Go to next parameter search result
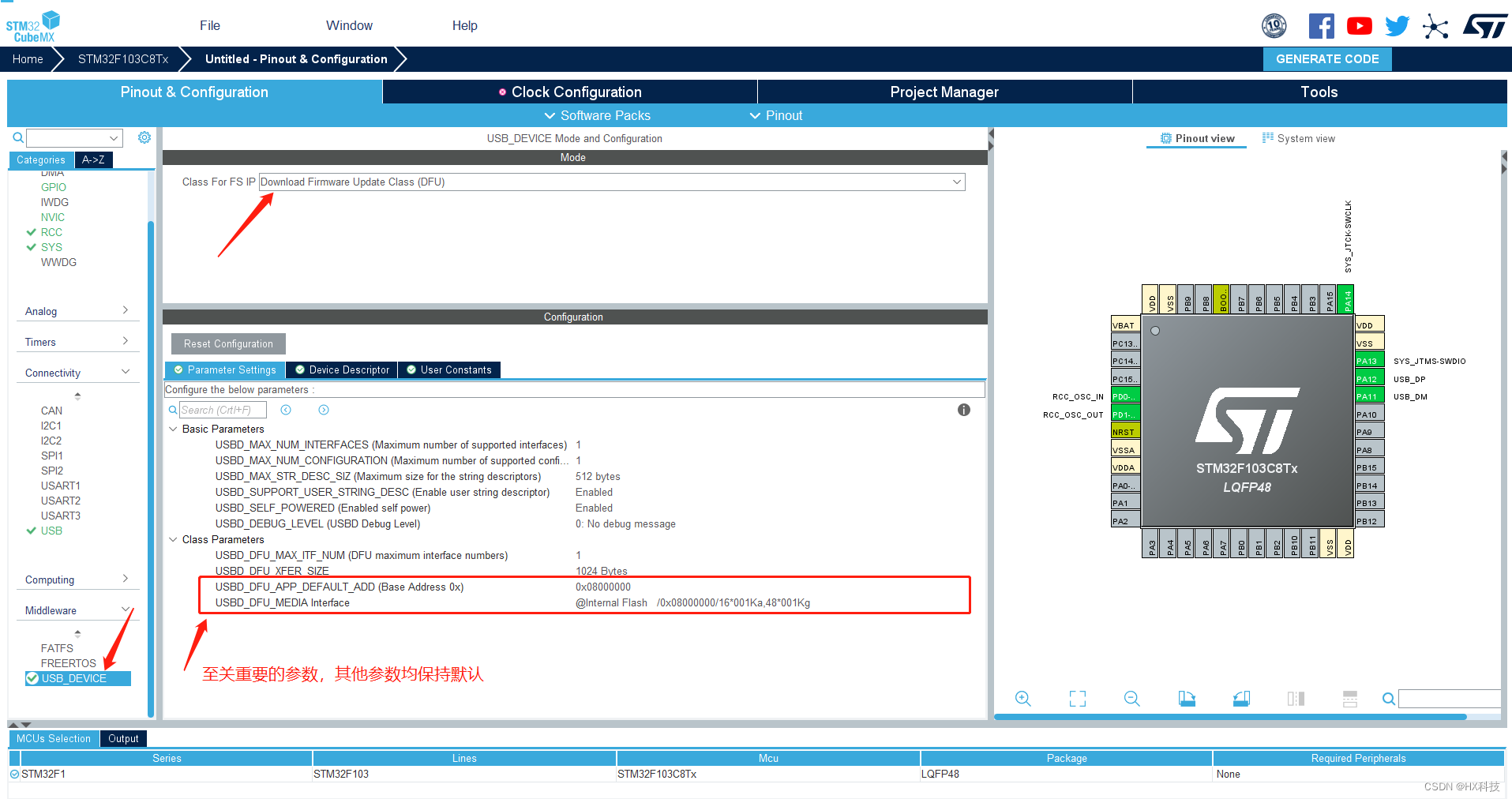The image size is (1512, 799). 324,410
